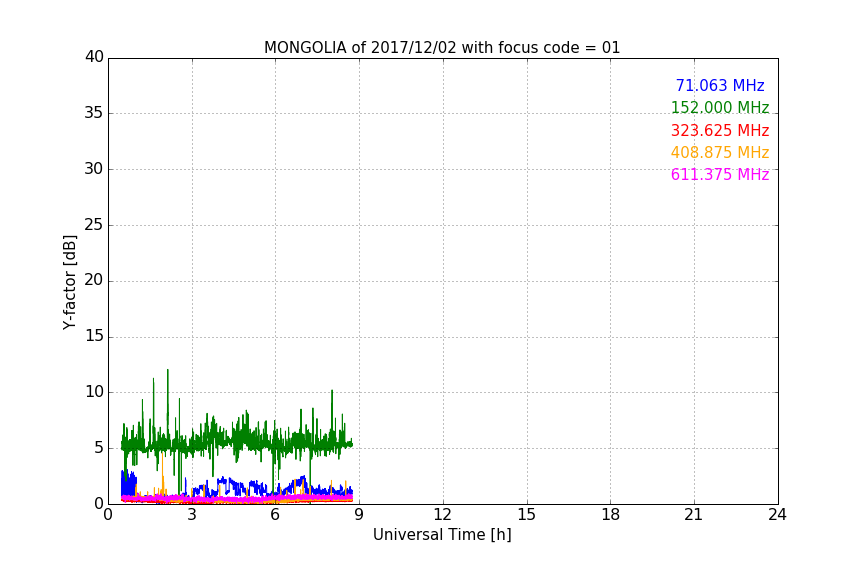Select the 408.875 MHz legend label
Screen dimensions: 864x576
720,153
